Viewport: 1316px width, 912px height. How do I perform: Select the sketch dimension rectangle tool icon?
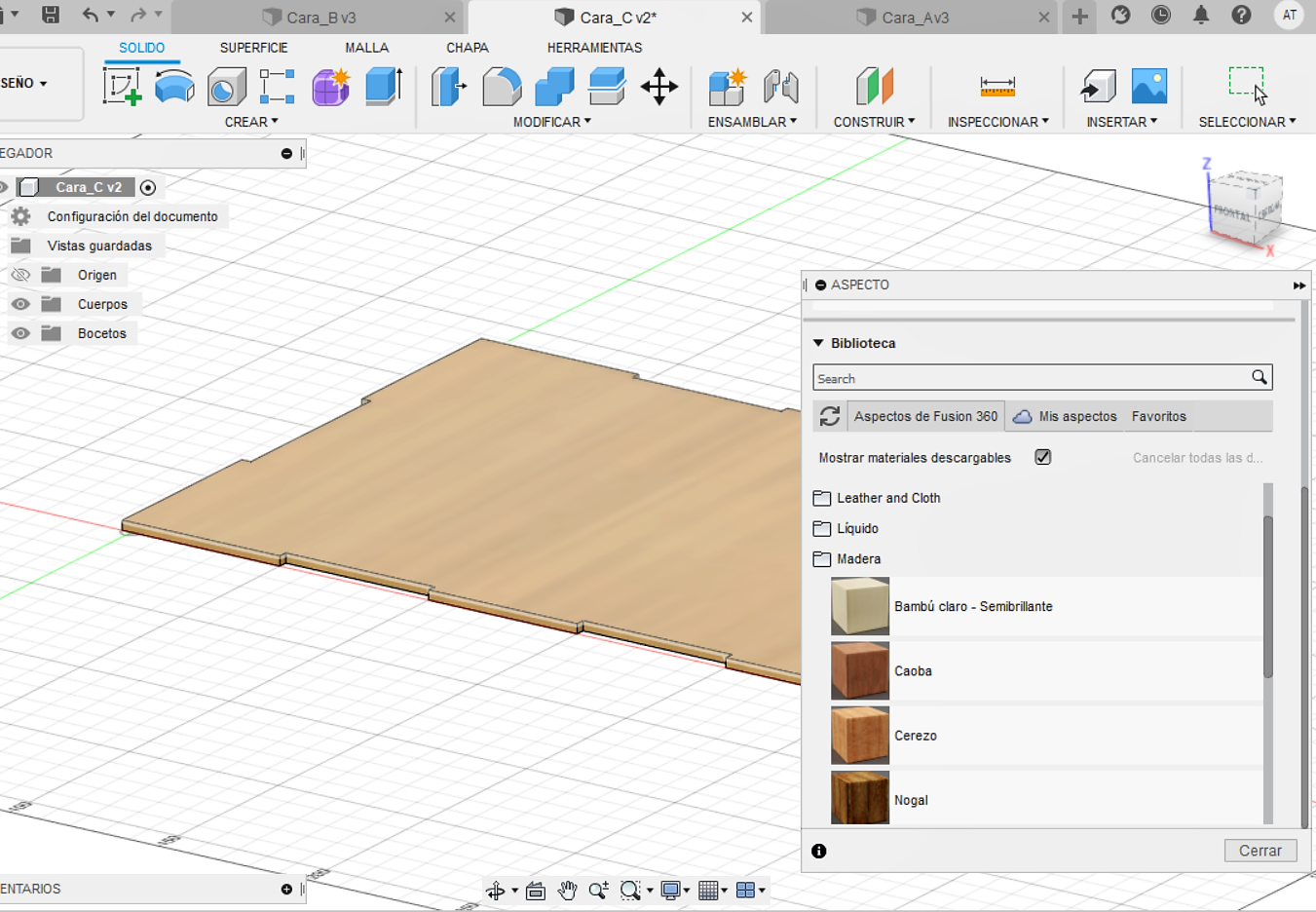coord(277,86)
